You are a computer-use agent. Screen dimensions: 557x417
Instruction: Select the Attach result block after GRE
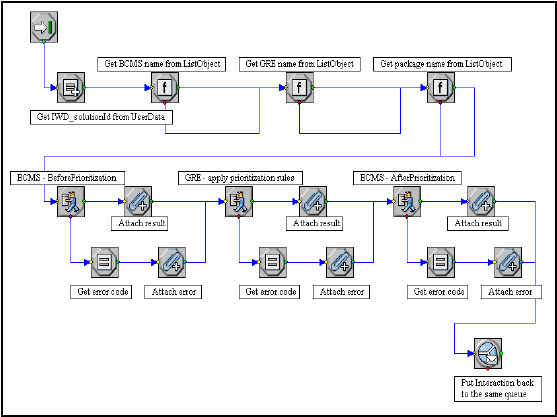(313, 201)
